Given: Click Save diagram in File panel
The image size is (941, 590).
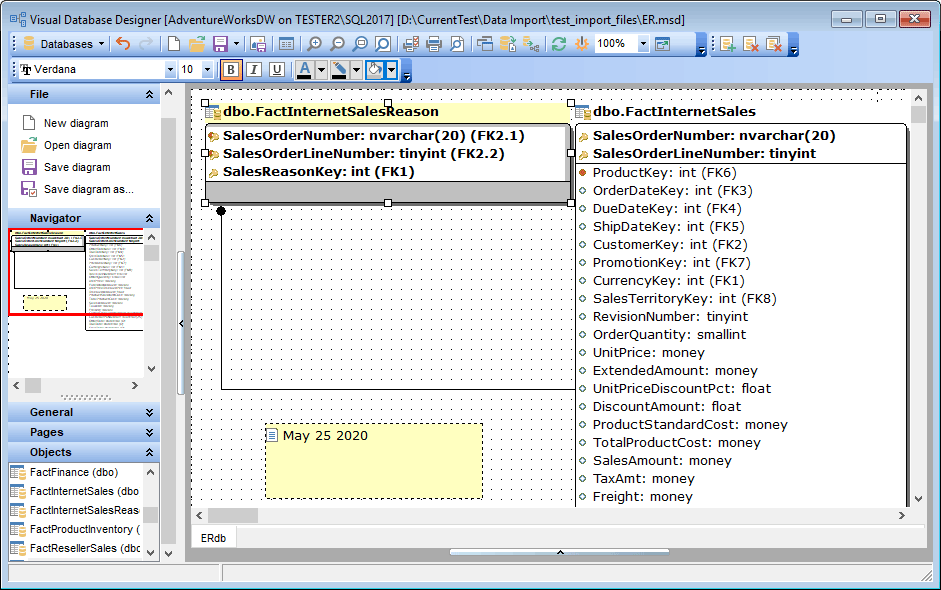Looking at the screenshot, I should coord(77,167).
